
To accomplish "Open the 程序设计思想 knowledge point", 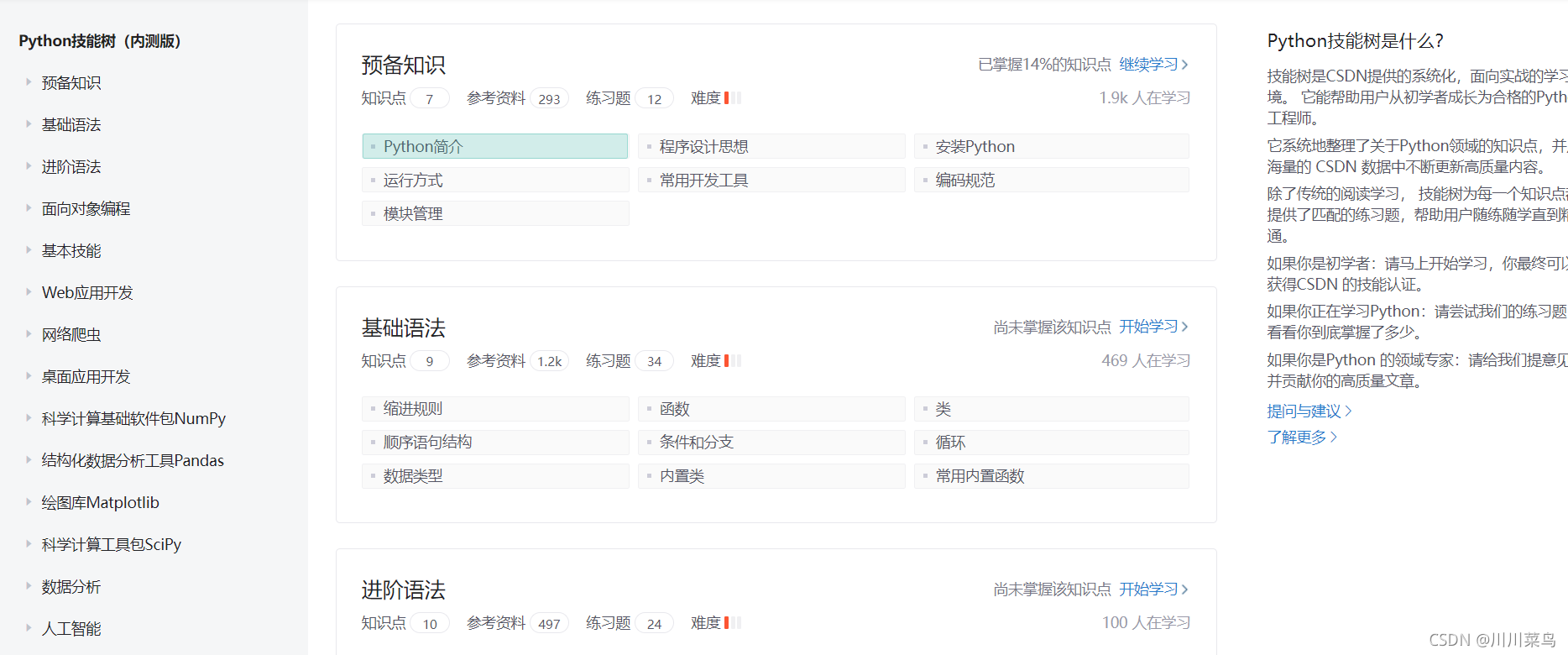I will click(771, 146).
